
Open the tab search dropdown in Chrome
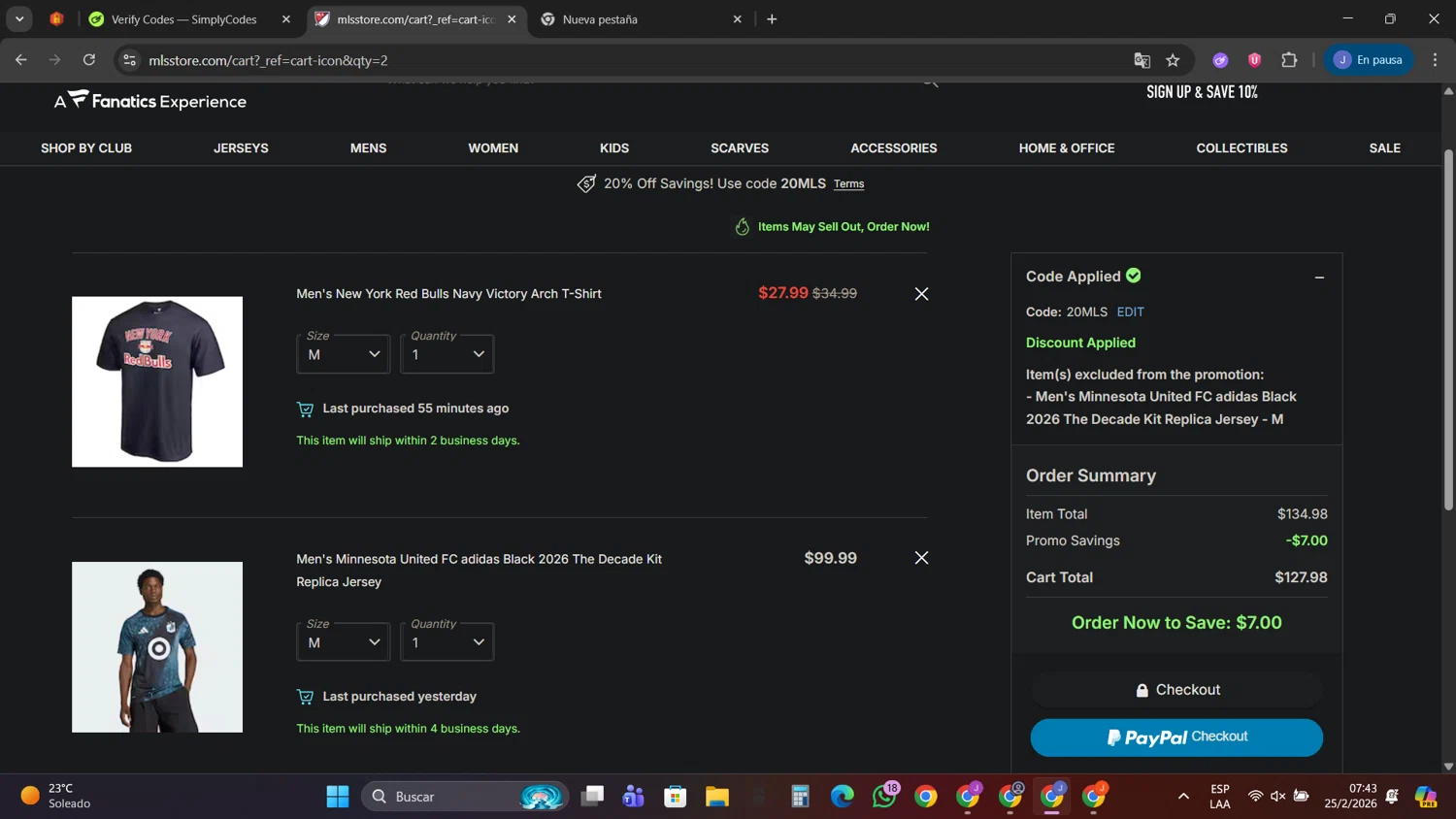coord(19,18)
